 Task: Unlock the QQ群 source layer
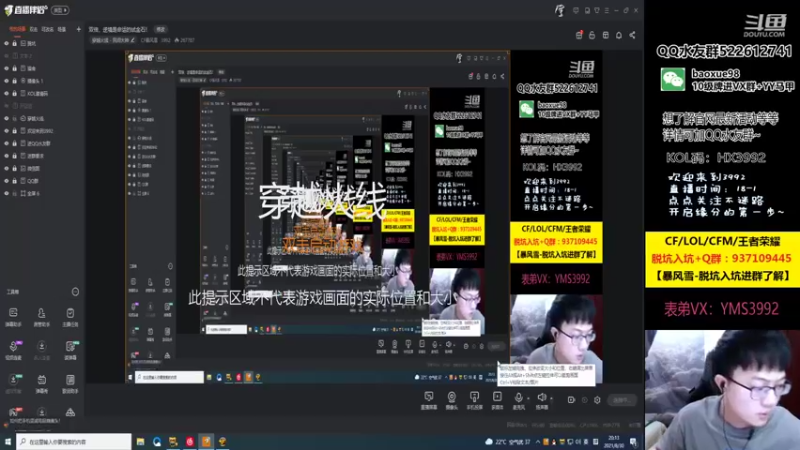(14, 181)
